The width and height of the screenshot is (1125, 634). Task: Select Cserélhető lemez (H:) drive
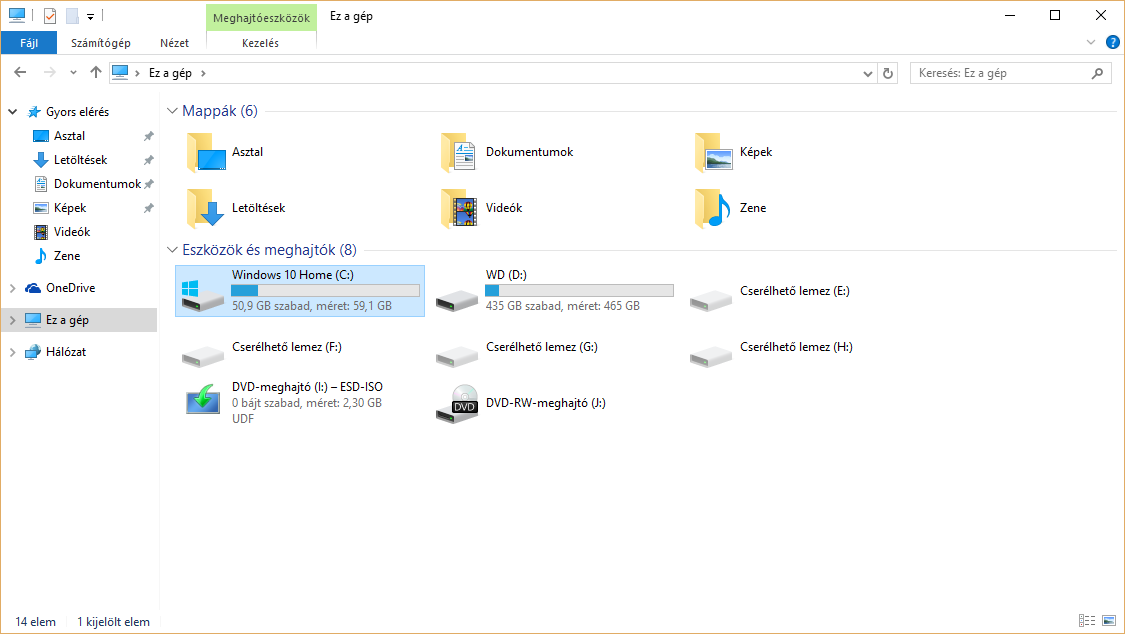pyautogui.click(x=771, y=347)
